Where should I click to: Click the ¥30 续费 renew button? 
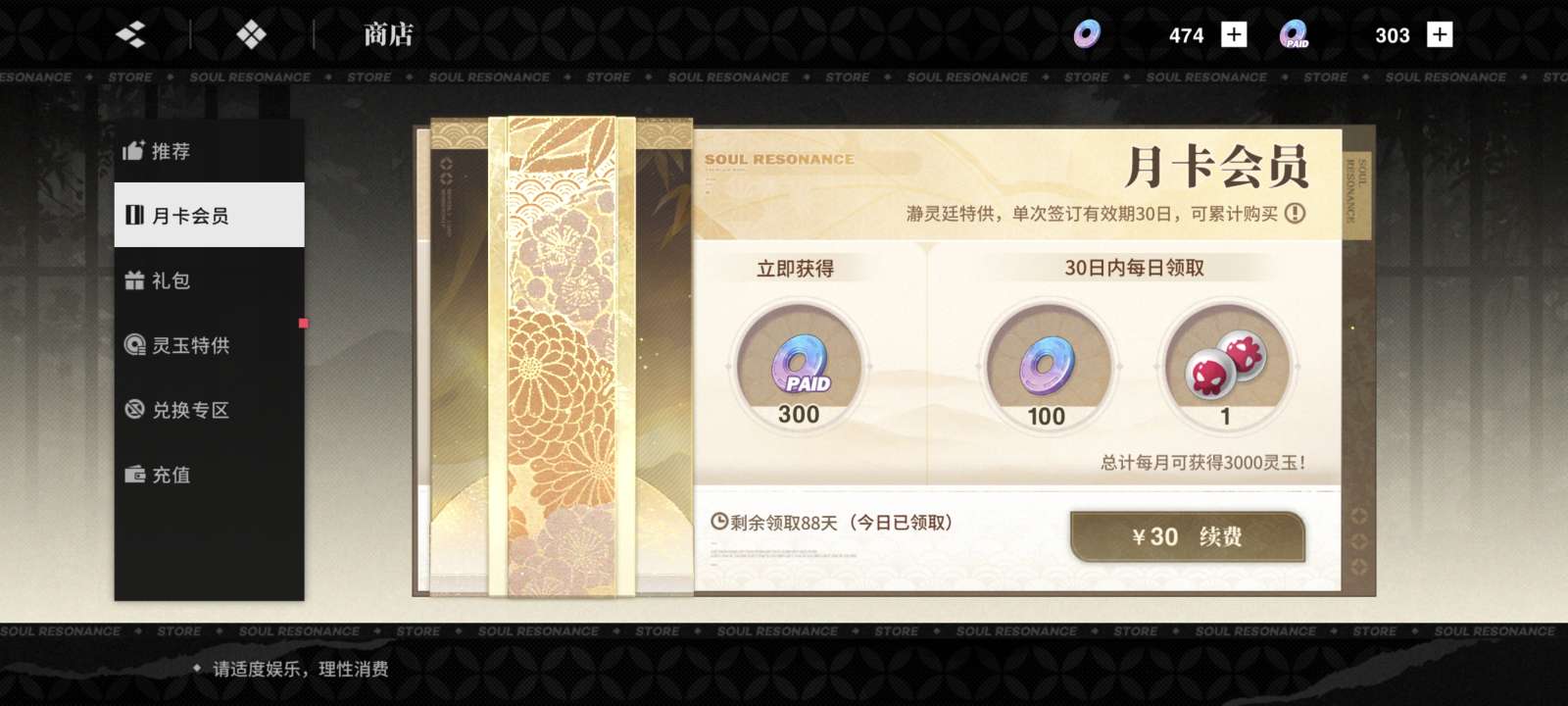1188,536
